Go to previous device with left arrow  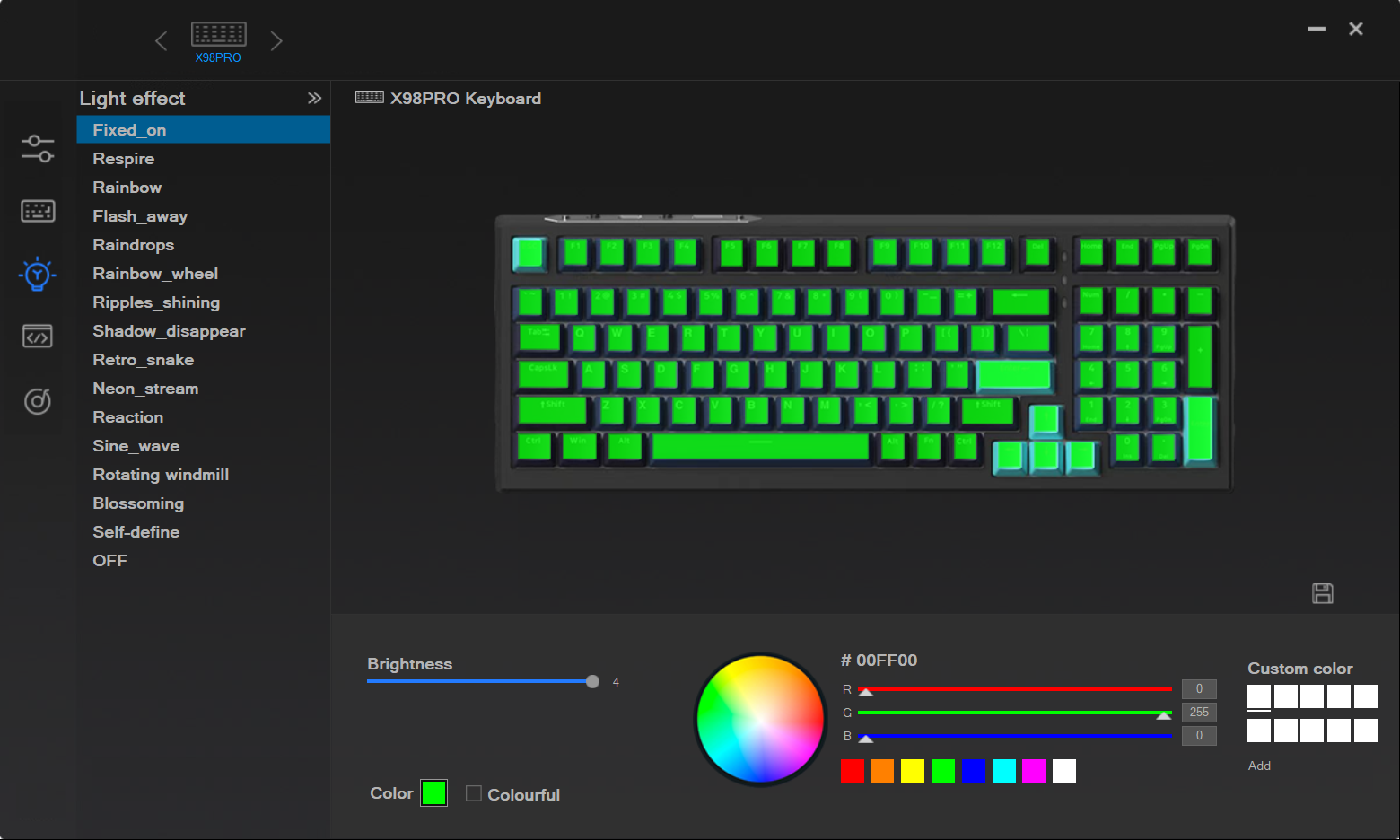point(162,41)
